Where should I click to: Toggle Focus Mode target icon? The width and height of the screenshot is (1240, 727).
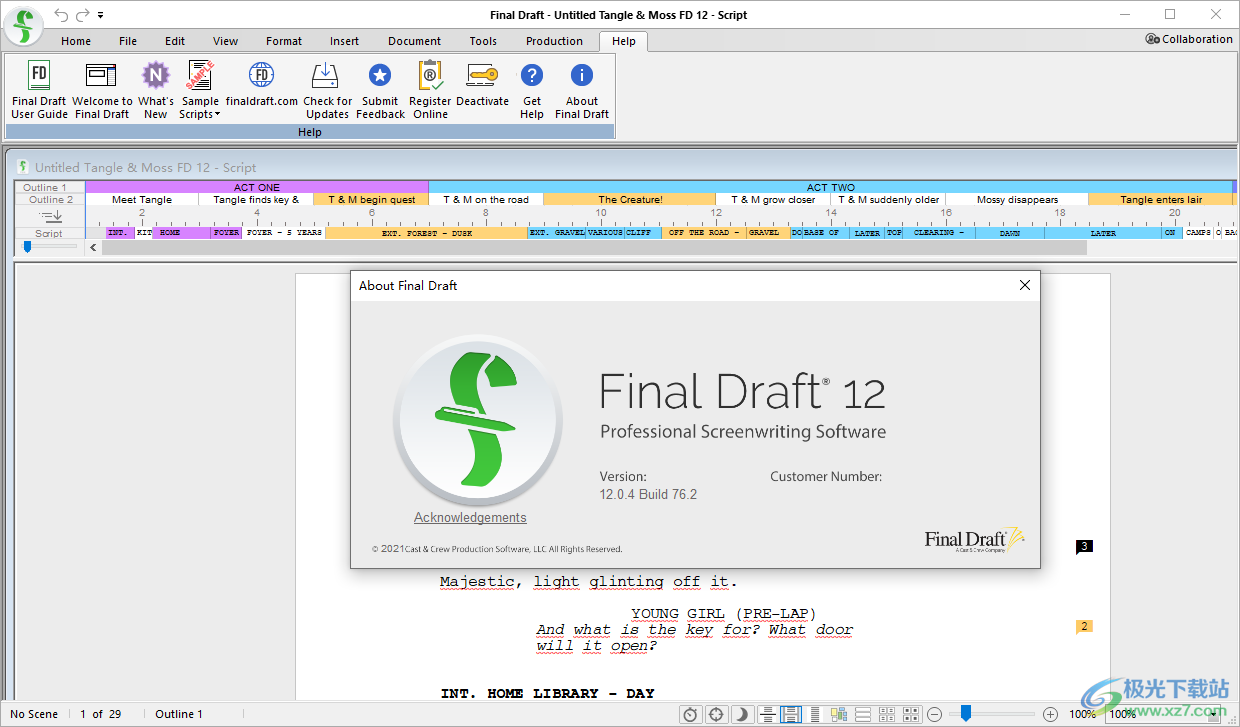(x=716, y=714)
